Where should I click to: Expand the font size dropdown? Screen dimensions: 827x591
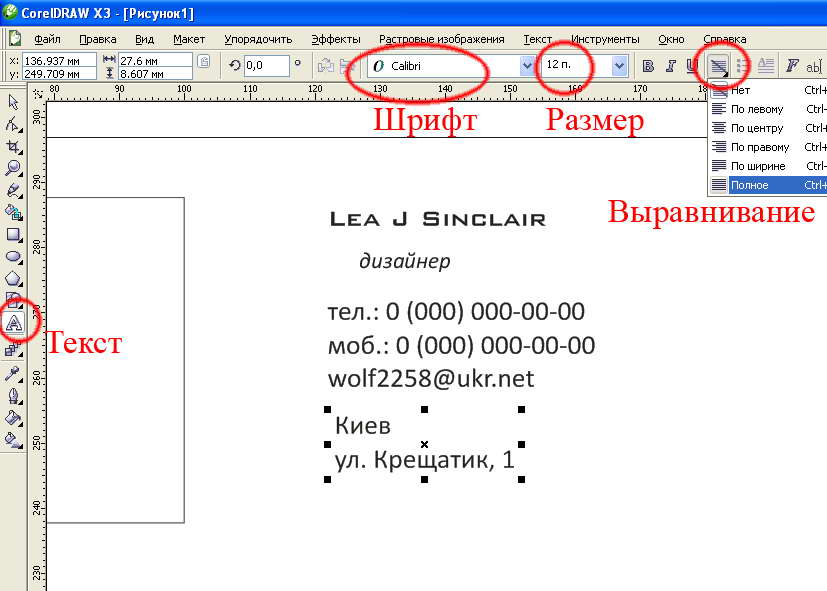pos(619,66)
